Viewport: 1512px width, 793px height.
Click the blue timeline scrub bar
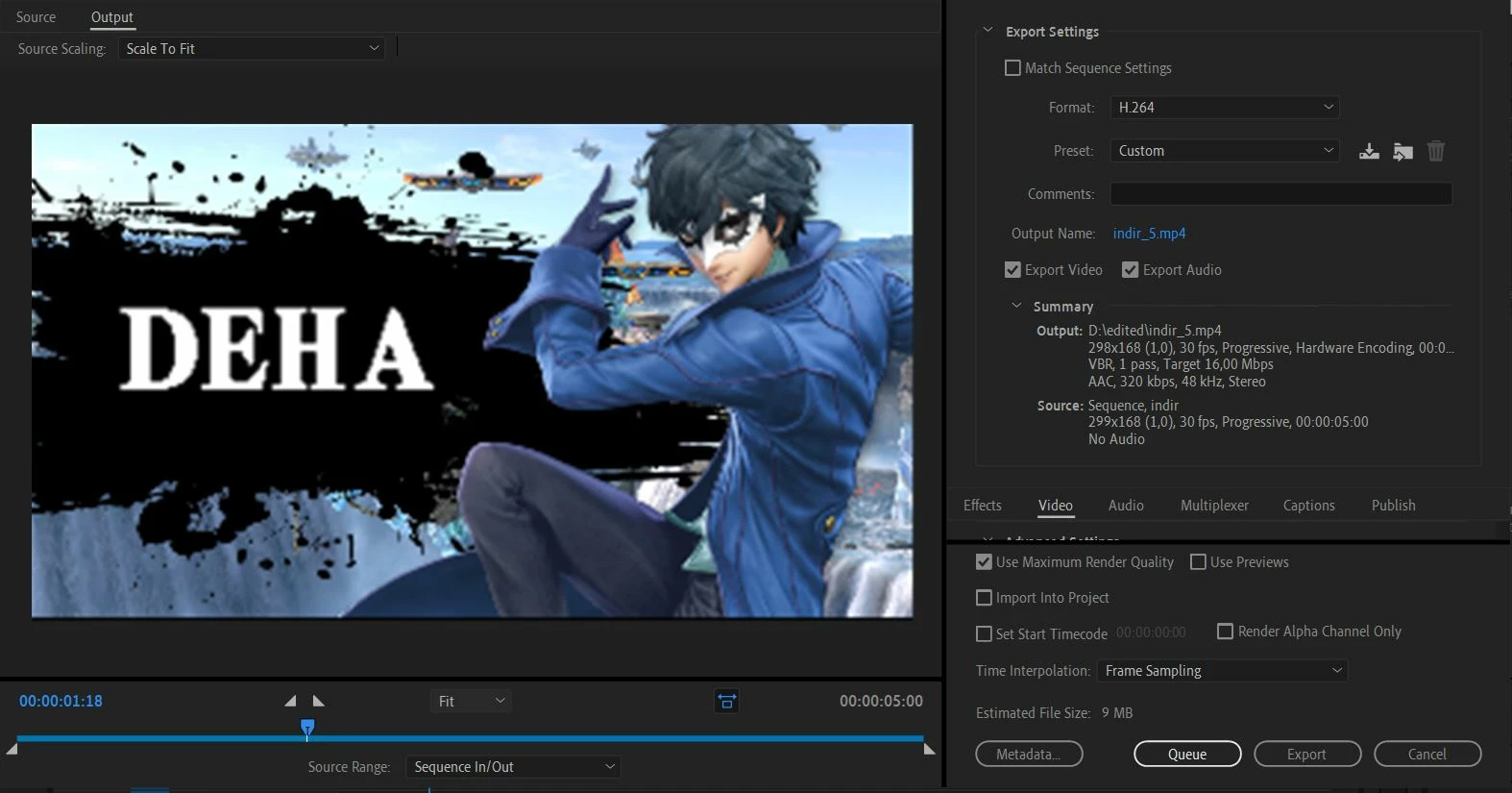(471, 738)
